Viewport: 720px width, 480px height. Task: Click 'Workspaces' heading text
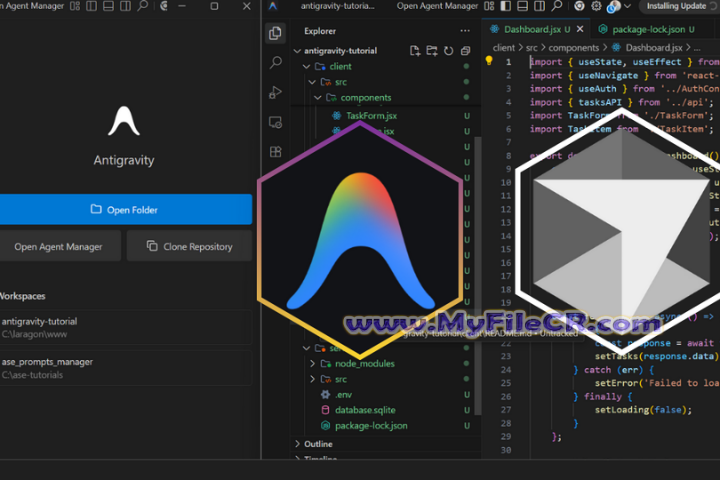tap(22, 296)
